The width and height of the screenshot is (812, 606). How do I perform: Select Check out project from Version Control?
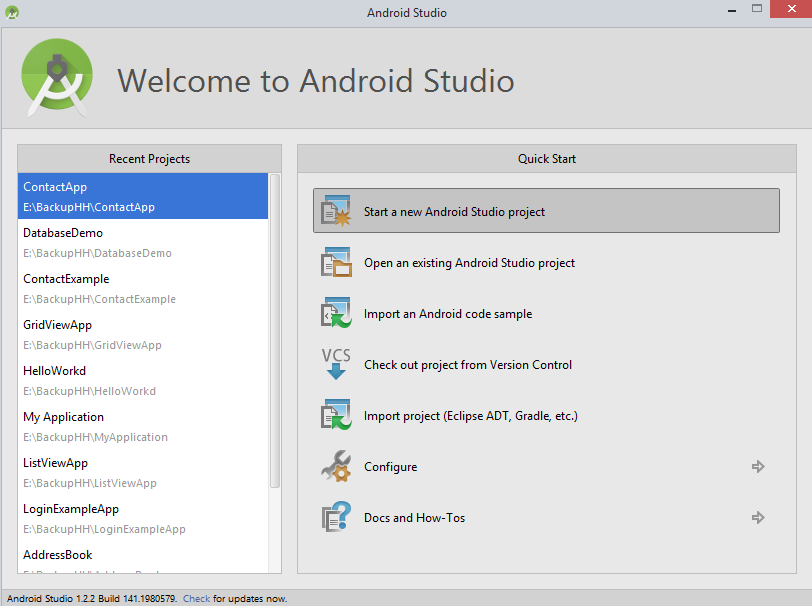coord(468,365)
